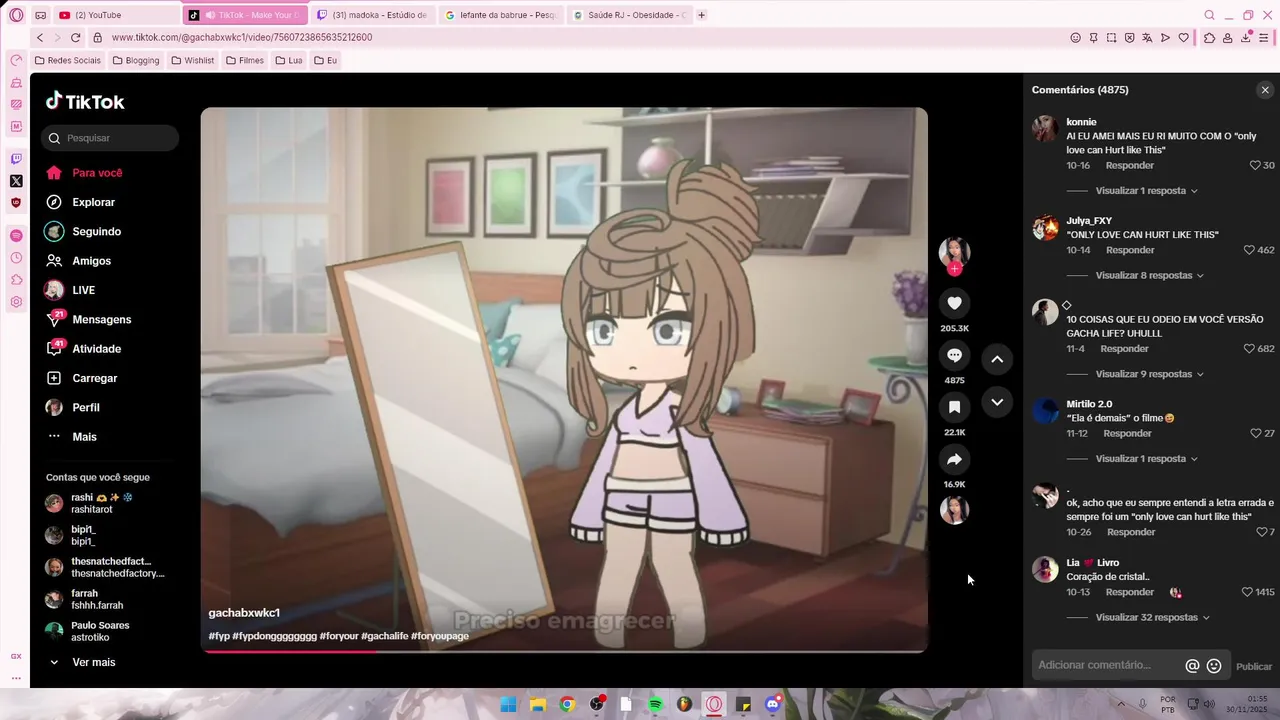Expand Visualizar 9 respostas
The image size is (1280, 720).
(x=1149, y=374)
